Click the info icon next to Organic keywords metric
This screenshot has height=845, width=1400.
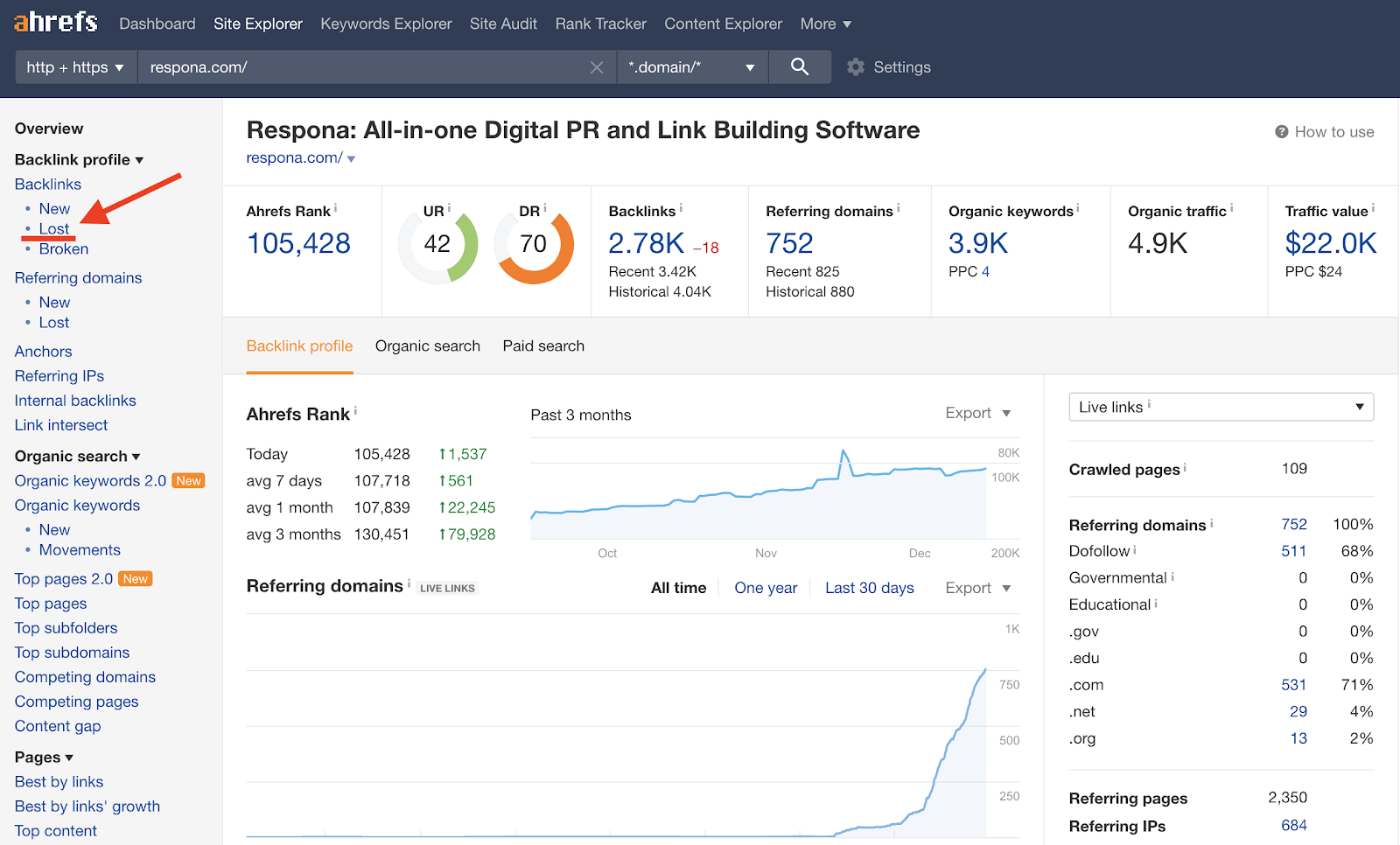1078,208
